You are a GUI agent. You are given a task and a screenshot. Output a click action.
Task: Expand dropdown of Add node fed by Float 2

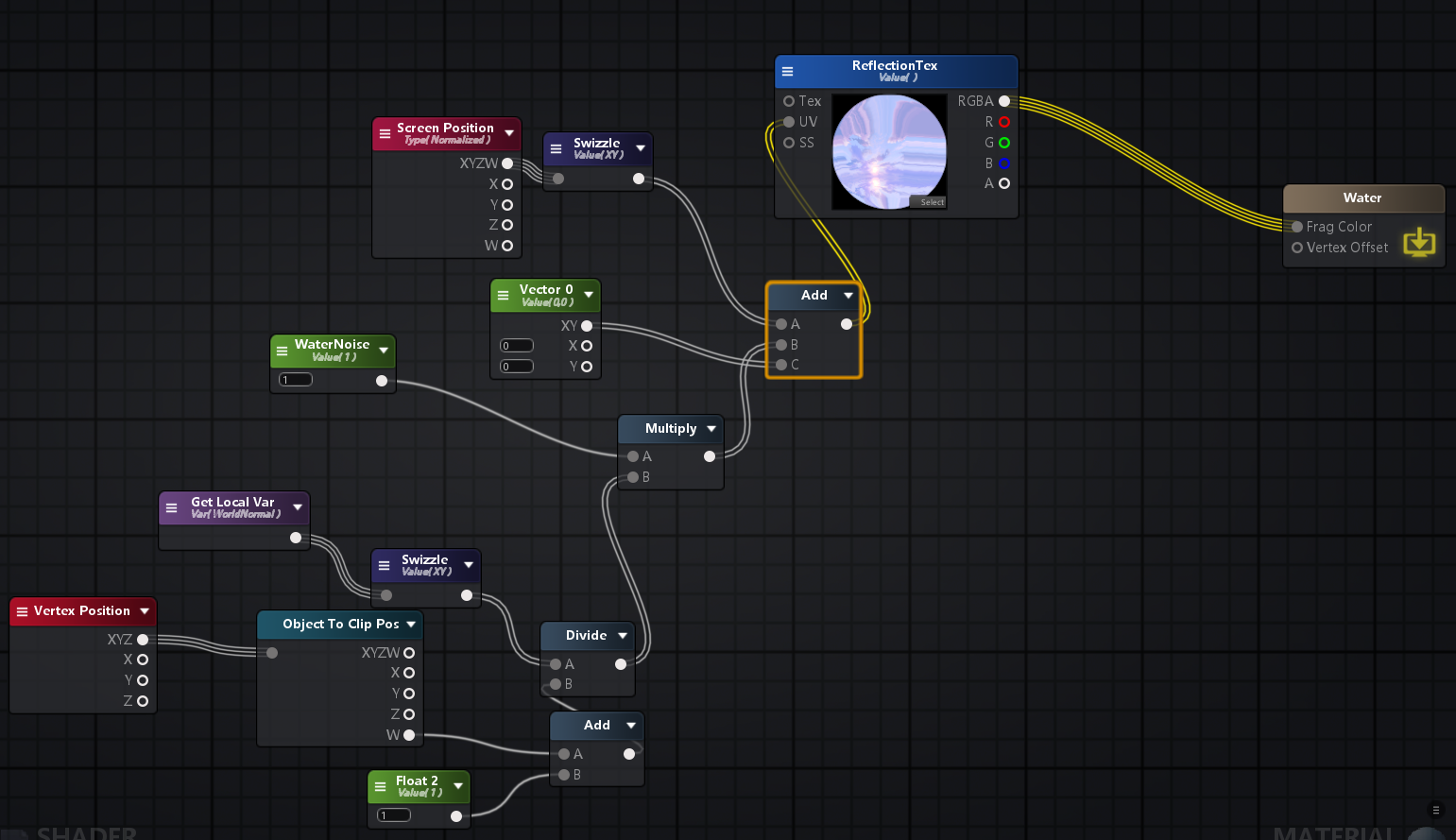[631, 726]
